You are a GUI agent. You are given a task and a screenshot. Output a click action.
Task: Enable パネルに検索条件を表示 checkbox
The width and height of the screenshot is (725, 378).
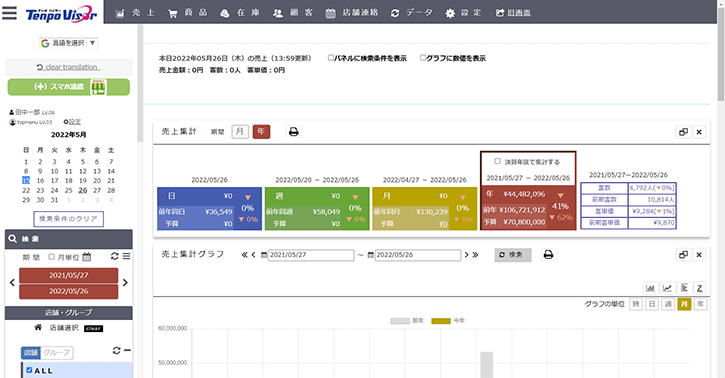(x=331, y=58)
